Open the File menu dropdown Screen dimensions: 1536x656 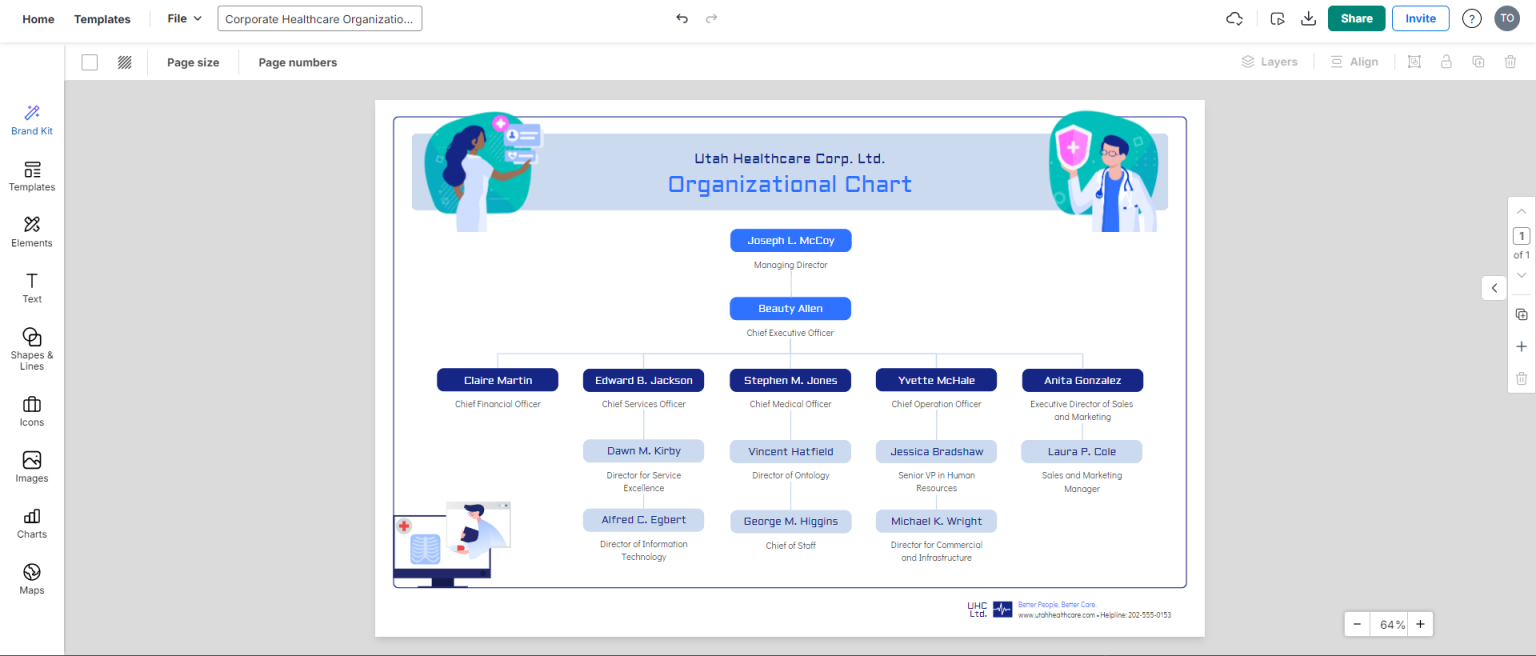[x=183, y=17]
